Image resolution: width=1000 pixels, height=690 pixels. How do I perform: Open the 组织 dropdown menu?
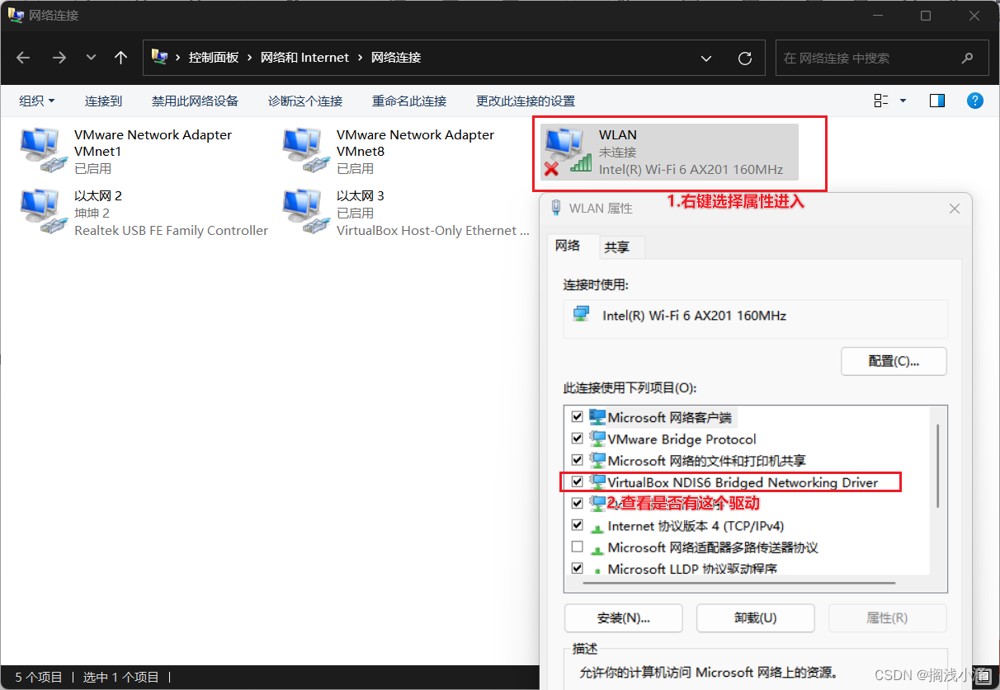coord(36,101)
